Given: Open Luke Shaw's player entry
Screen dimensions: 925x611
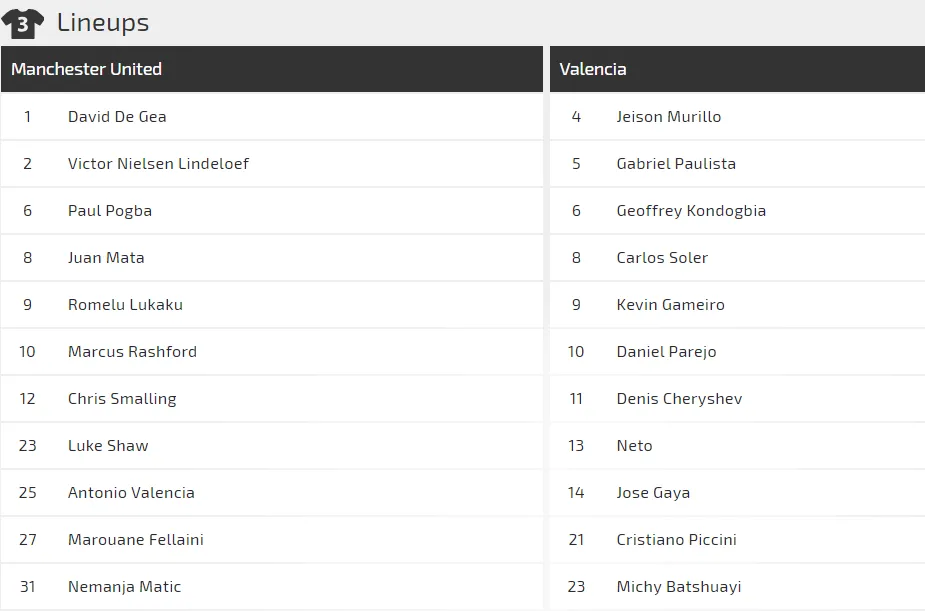Looking at the screenshot, I should (108, 446).
